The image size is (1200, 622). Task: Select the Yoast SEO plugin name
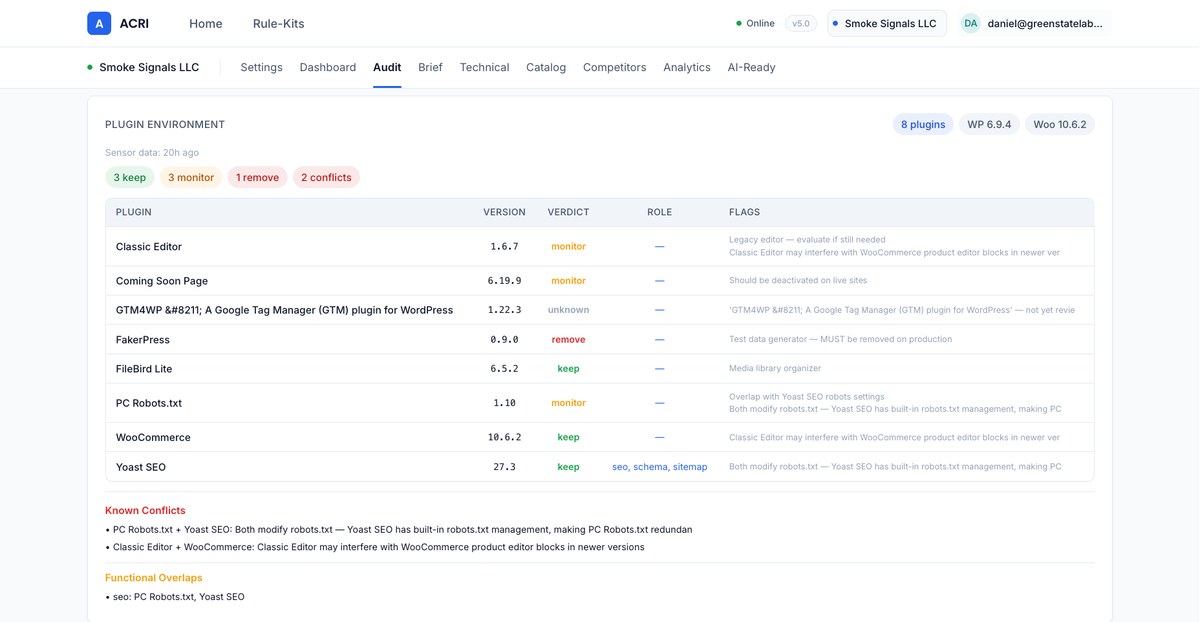[141, 467]
